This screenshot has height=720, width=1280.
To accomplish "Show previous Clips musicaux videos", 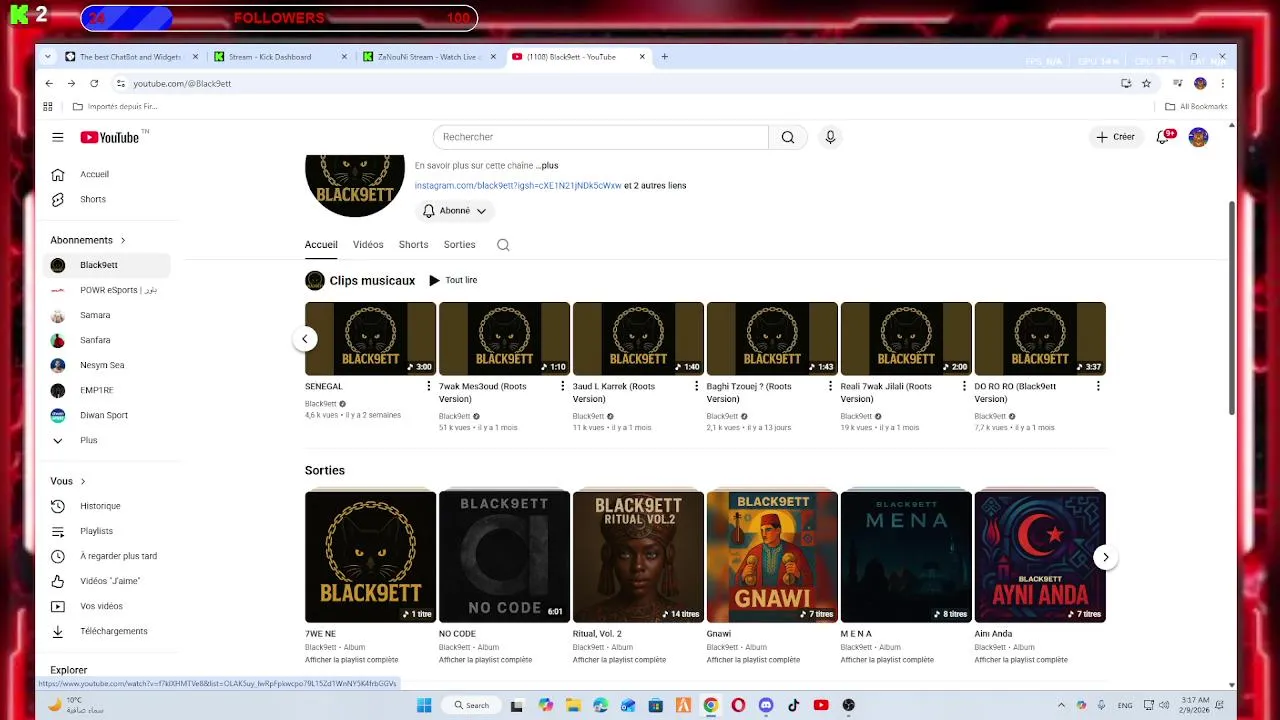I will tap(304, 339).
